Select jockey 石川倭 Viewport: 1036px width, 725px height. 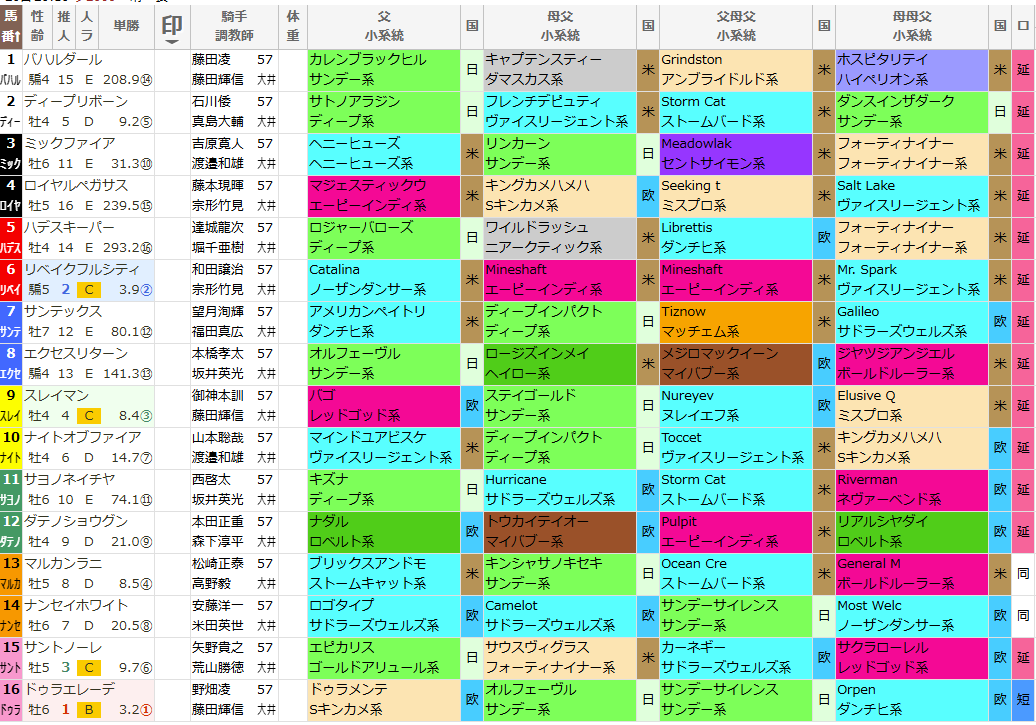tap(211, 102)
